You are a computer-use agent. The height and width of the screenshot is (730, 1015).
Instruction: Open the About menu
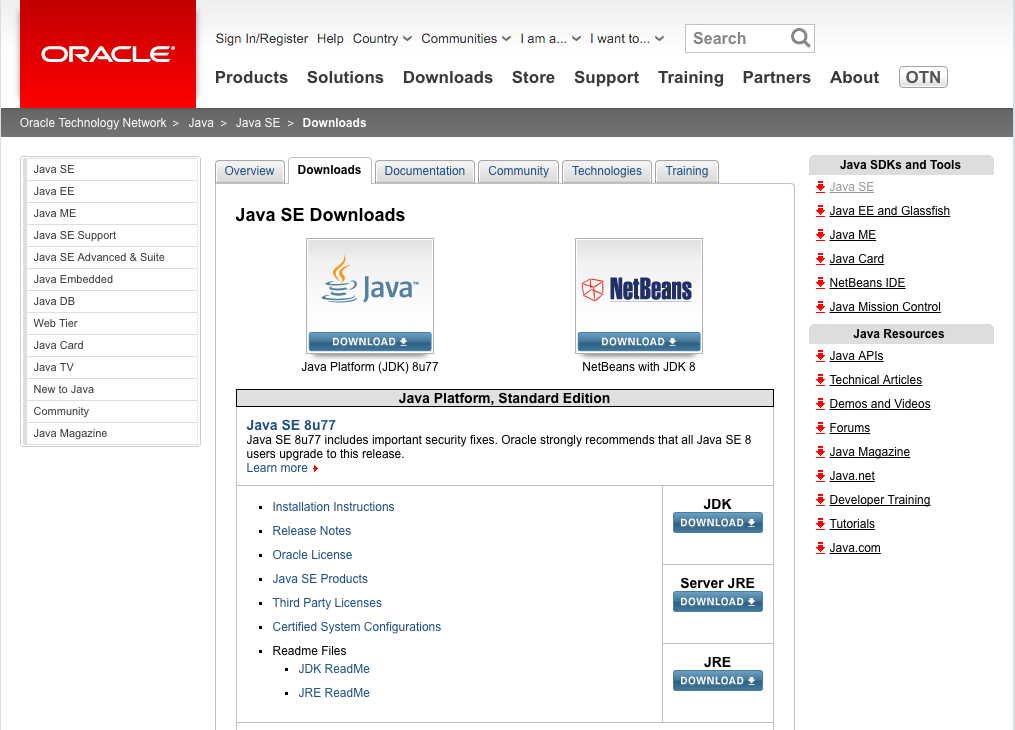point(854,77)
